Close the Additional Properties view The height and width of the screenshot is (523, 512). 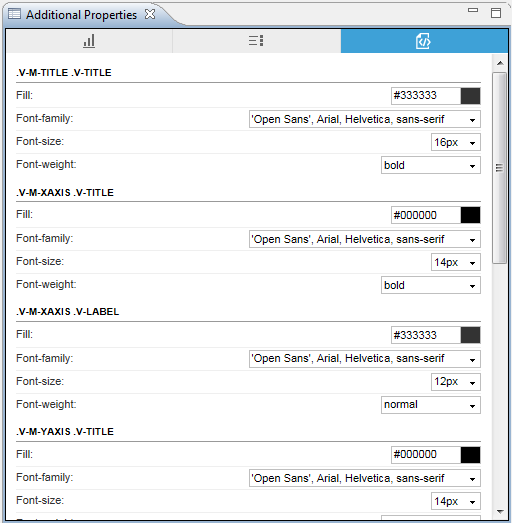[150, 14]
